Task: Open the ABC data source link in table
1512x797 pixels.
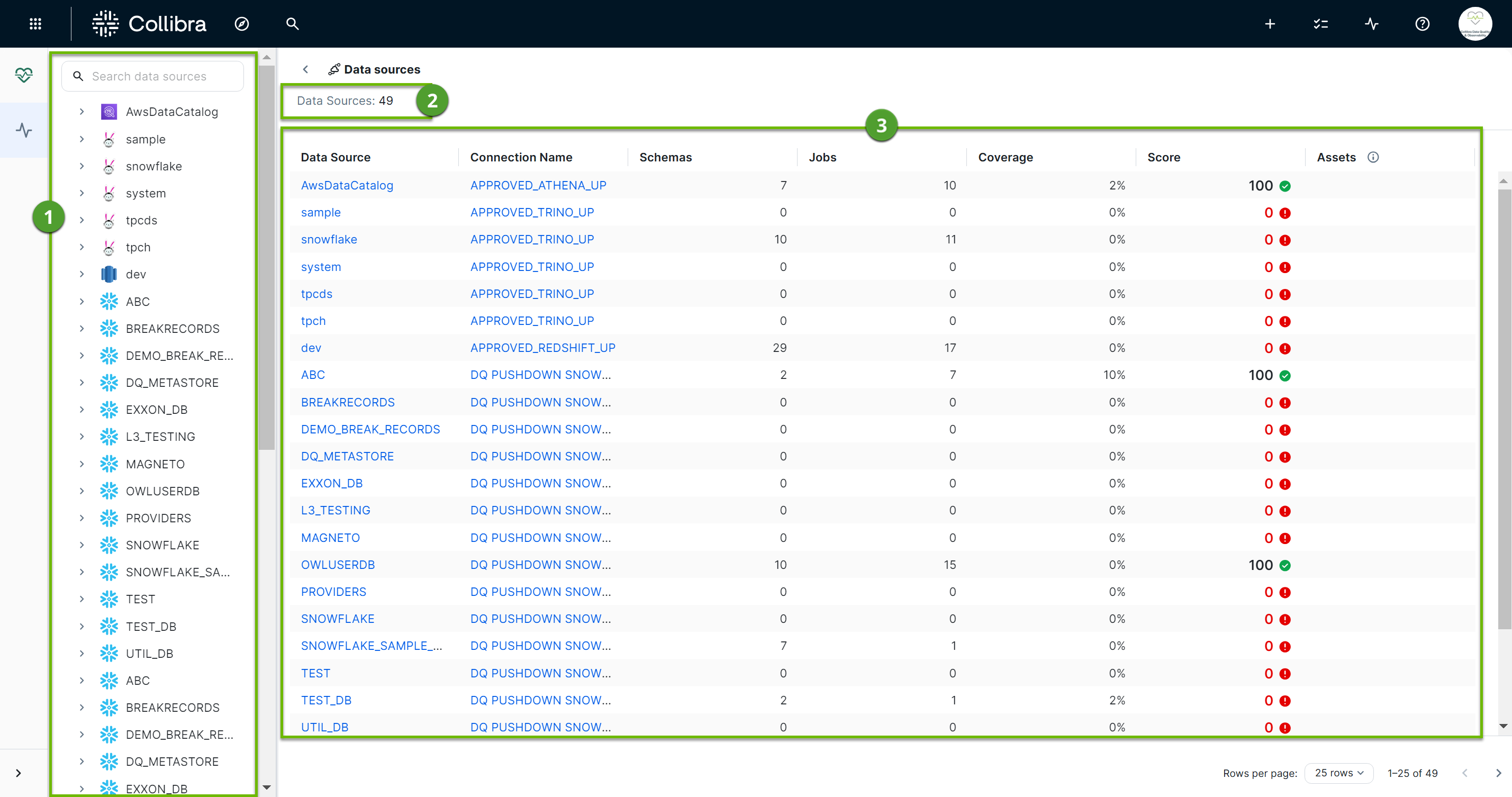Action: coord(313,375)
